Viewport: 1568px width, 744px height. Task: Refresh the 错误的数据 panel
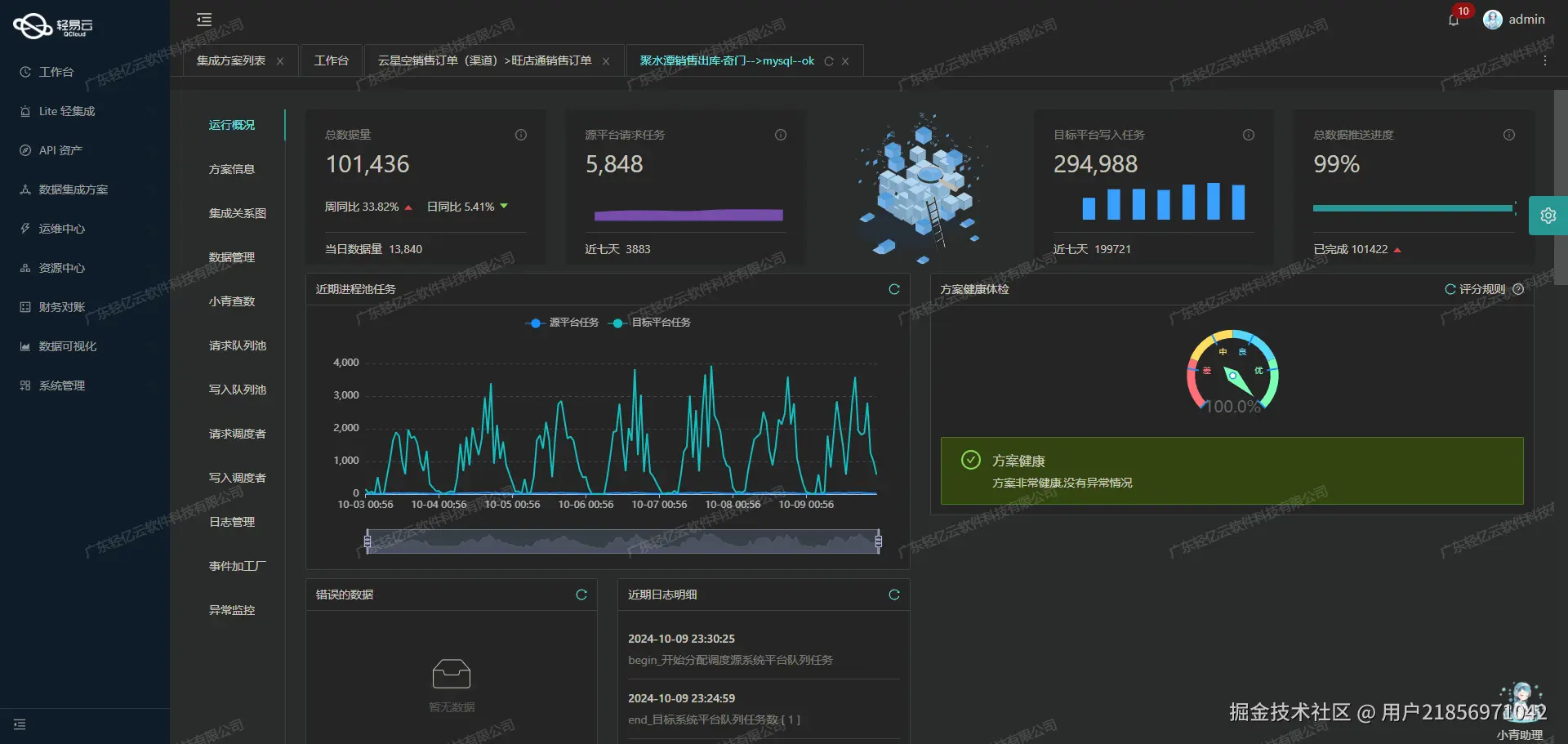(x=581, y=595)
